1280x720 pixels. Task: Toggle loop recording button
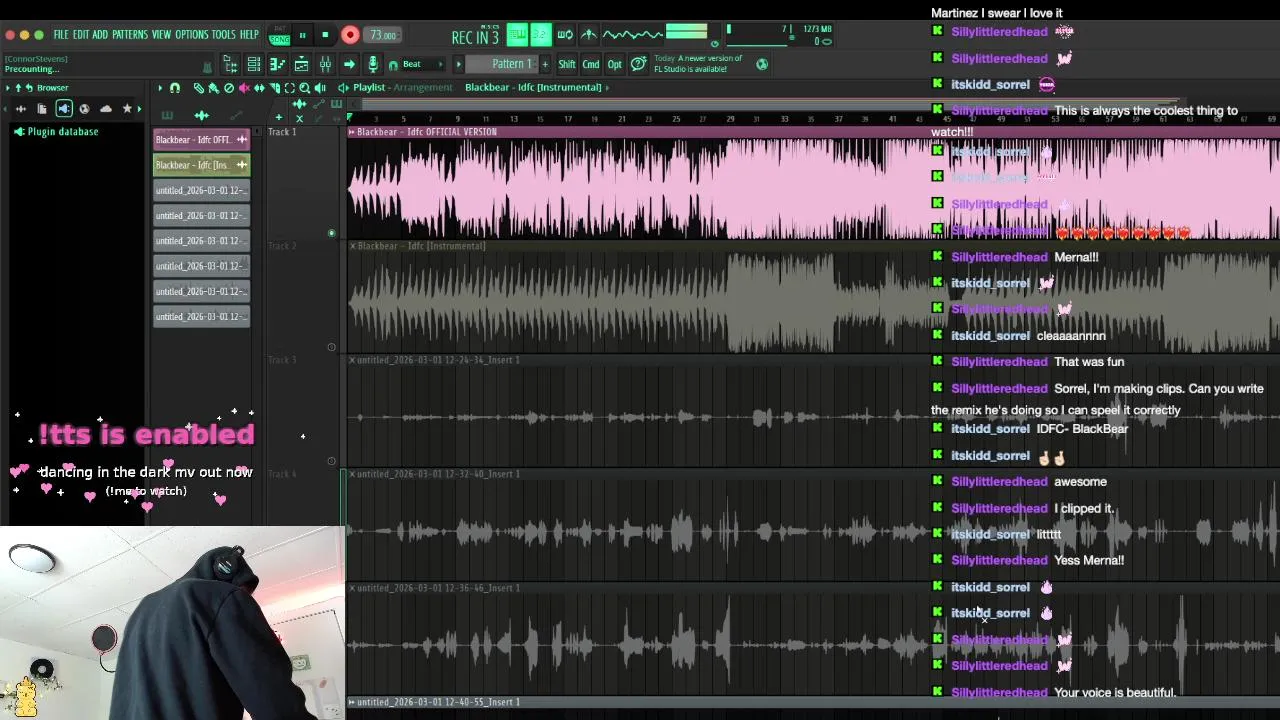click(565, 34)
